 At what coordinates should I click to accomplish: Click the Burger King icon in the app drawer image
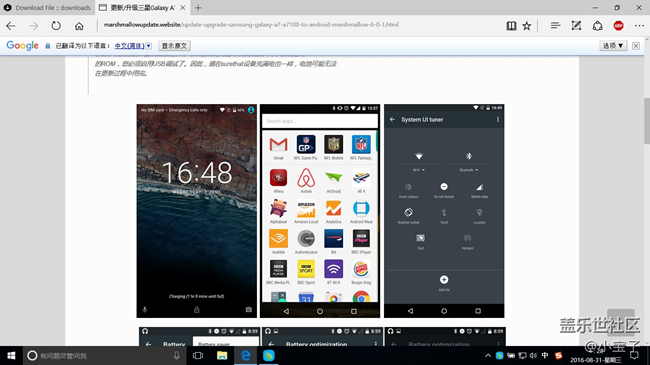pos(361,270)
